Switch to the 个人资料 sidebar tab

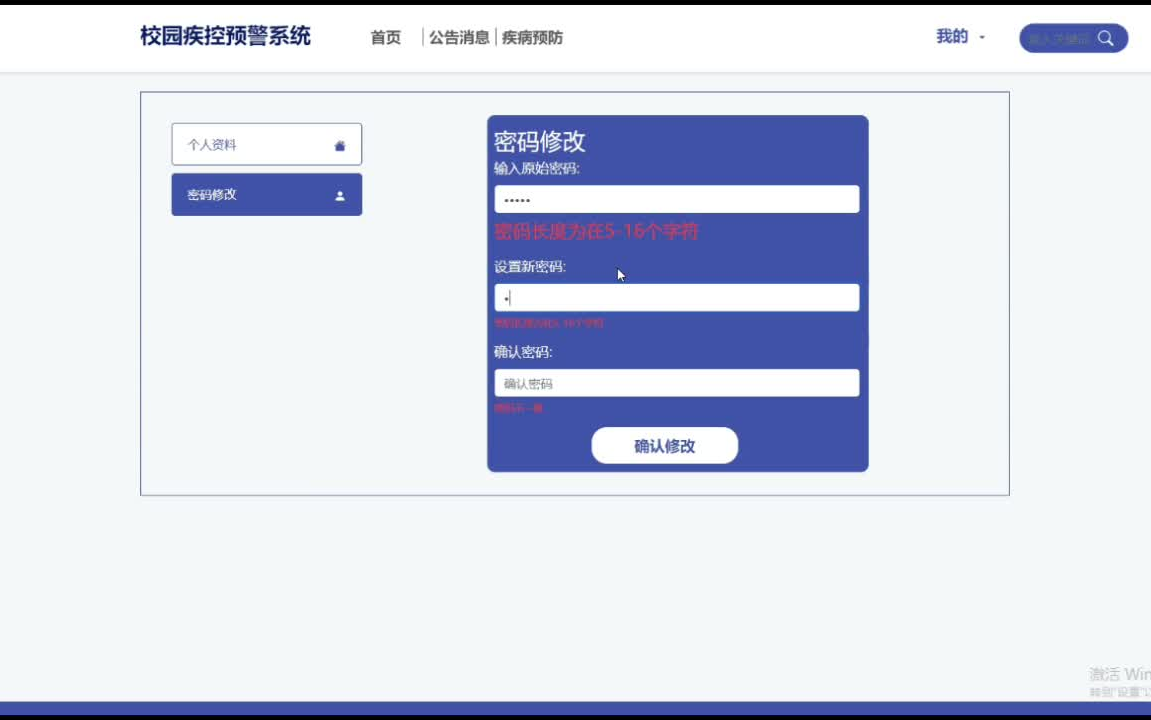click(266, 143)
